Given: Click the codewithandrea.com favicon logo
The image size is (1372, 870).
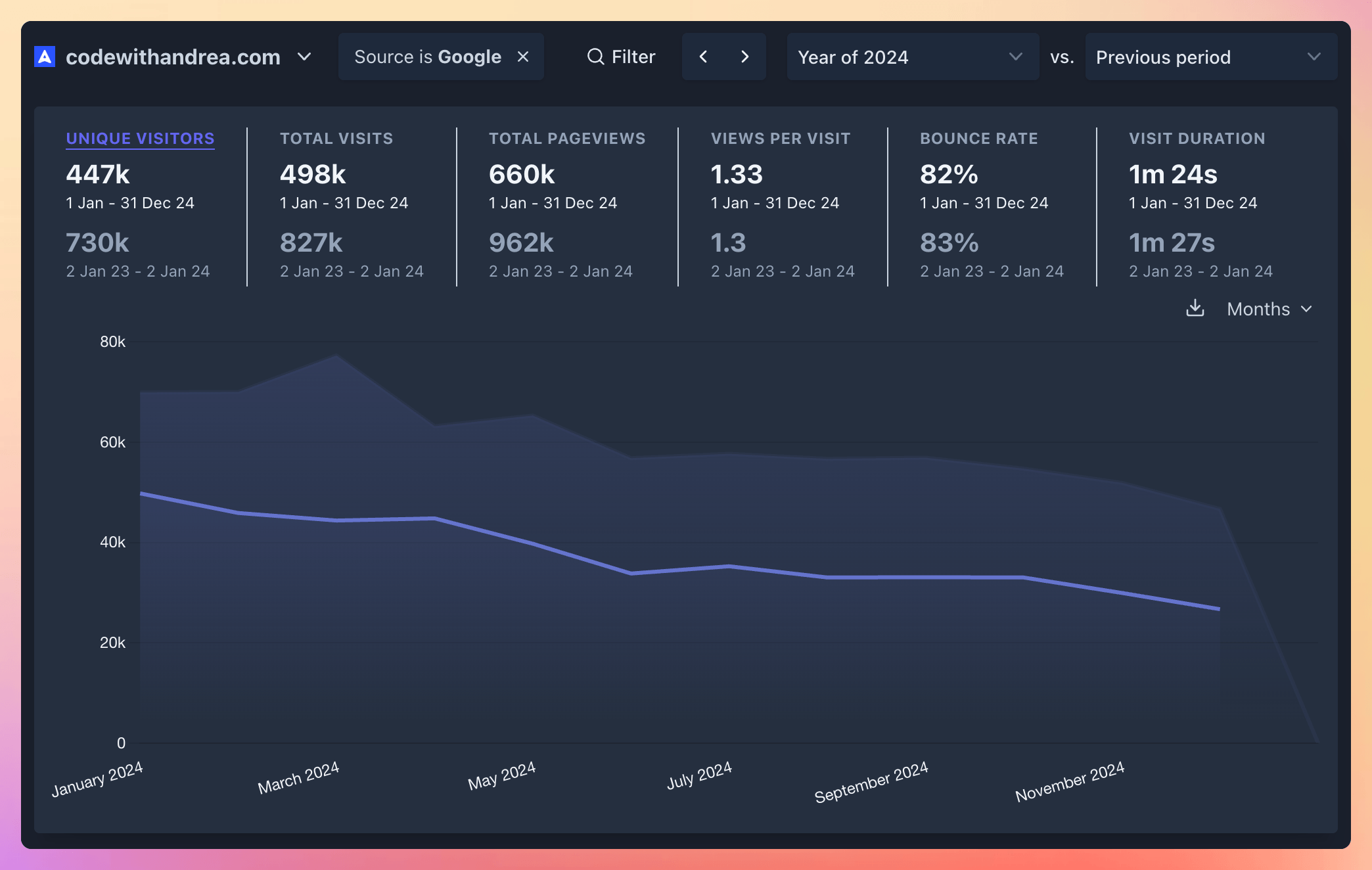Looking at the screenshot, I should point(44,57).
